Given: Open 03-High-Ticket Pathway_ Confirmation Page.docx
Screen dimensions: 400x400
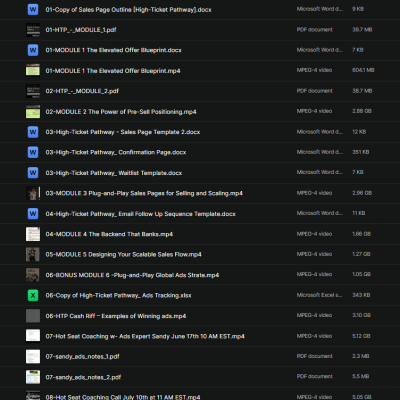Looking at the screenshot, I should pos(116,152).
